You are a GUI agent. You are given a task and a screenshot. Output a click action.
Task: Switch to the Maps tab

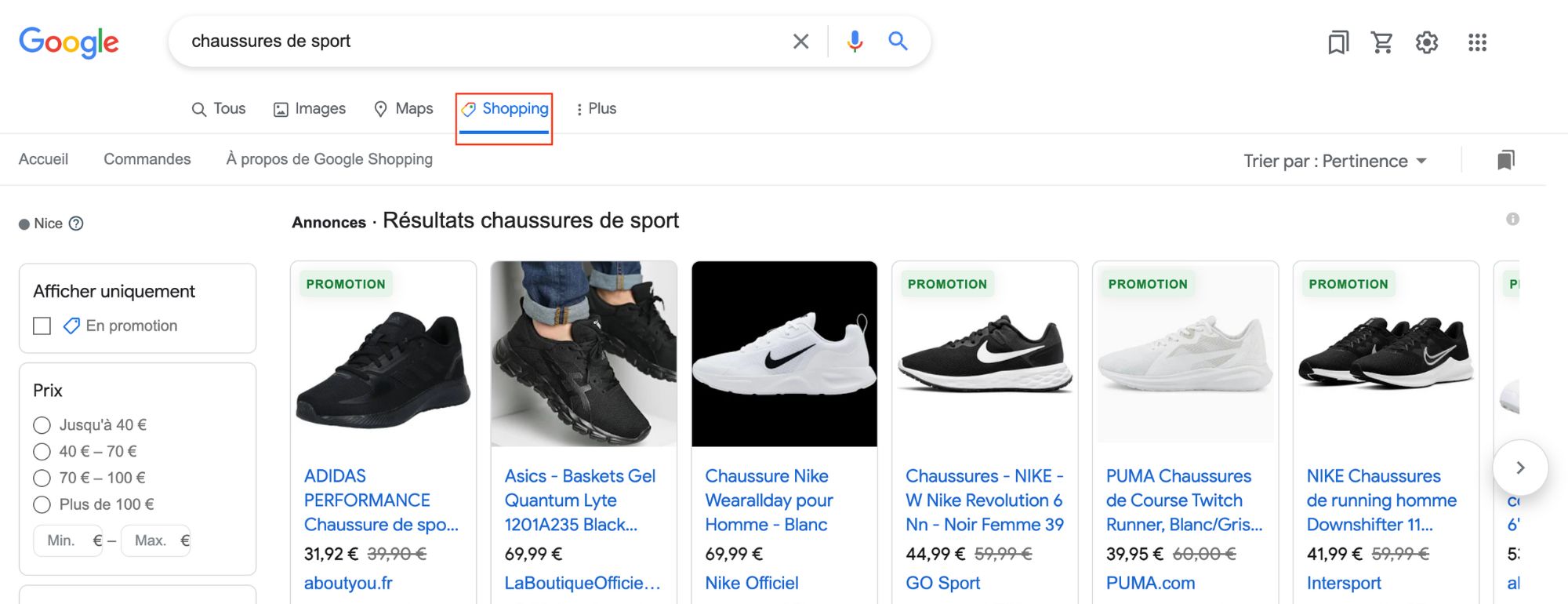[x=403, y=109]
